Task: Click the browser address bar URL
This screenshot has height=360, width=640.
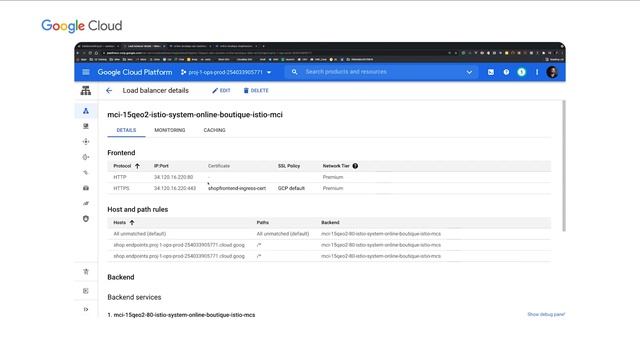Action: coord(208,53)
